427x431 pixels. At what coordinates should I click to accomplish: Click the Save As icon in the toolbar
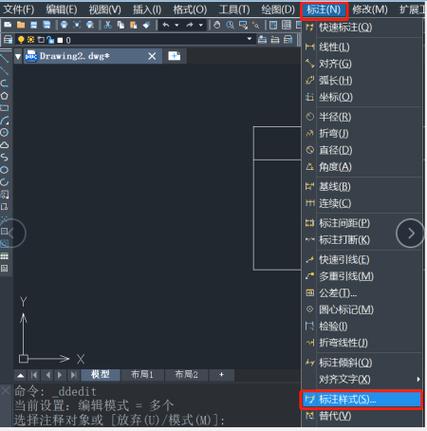coord(47,25)
